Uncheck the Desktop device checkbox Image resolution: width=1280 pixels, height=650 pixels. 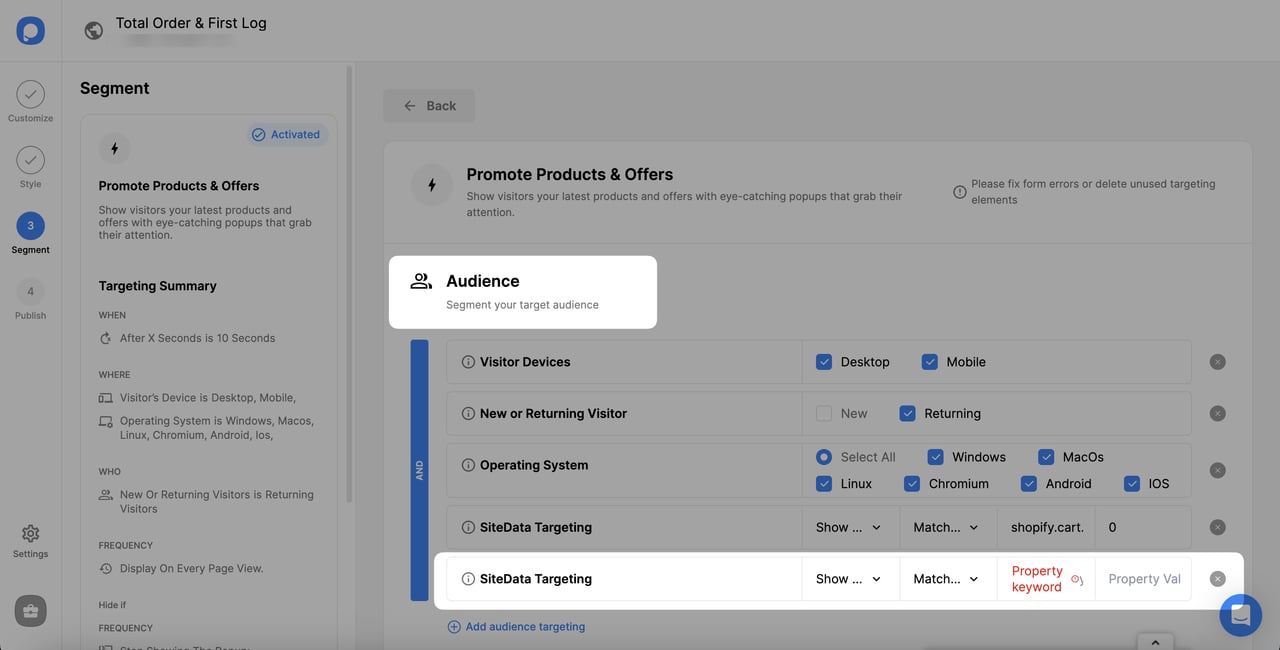tap(824, 362)
